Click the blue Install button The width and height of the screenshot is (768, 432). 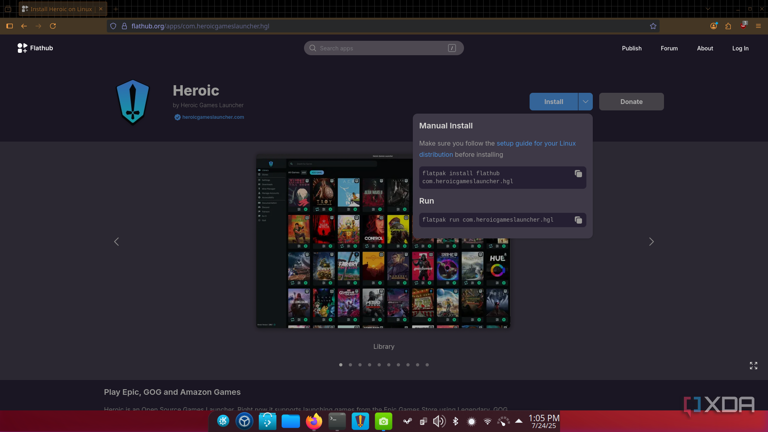(553, 102)
